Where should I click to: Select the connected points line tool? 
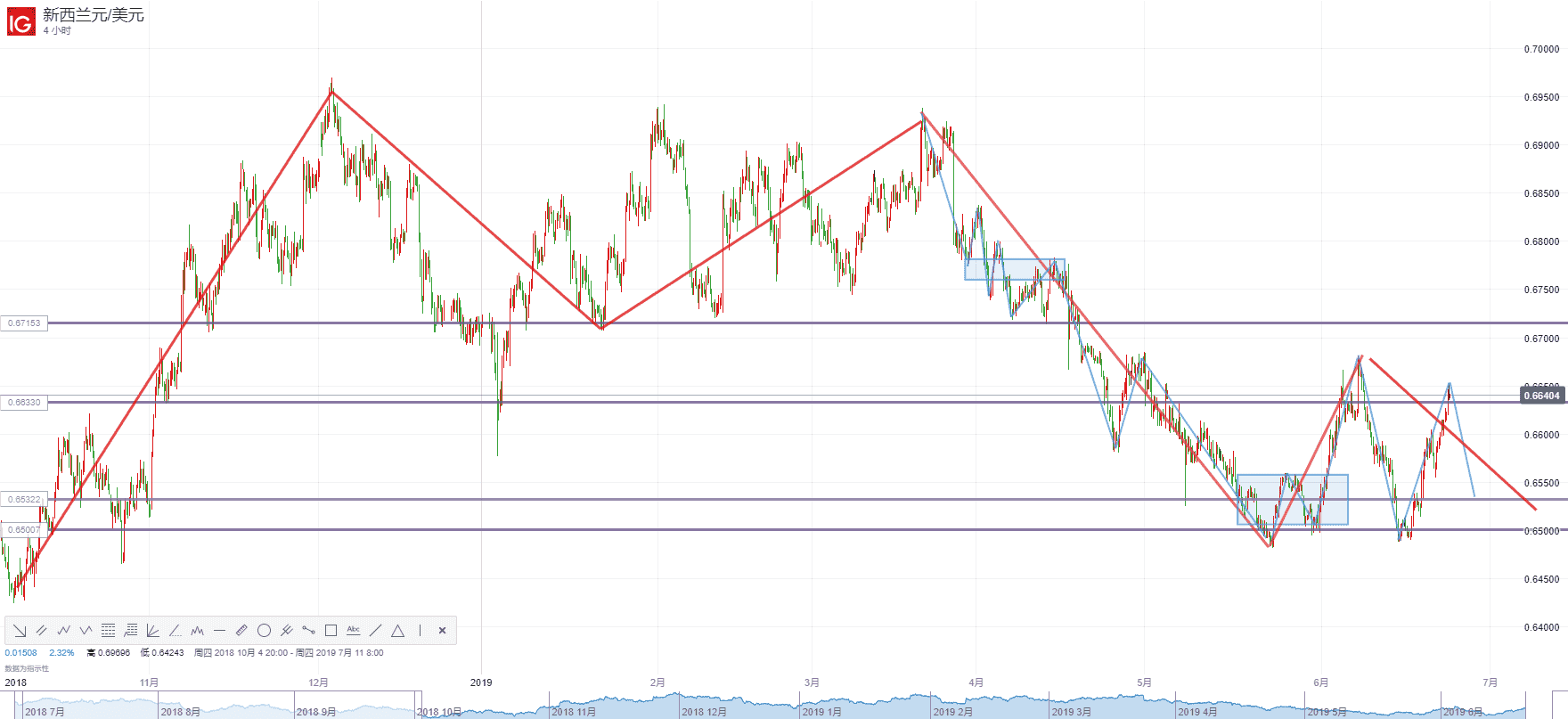(x=308, y=631)
